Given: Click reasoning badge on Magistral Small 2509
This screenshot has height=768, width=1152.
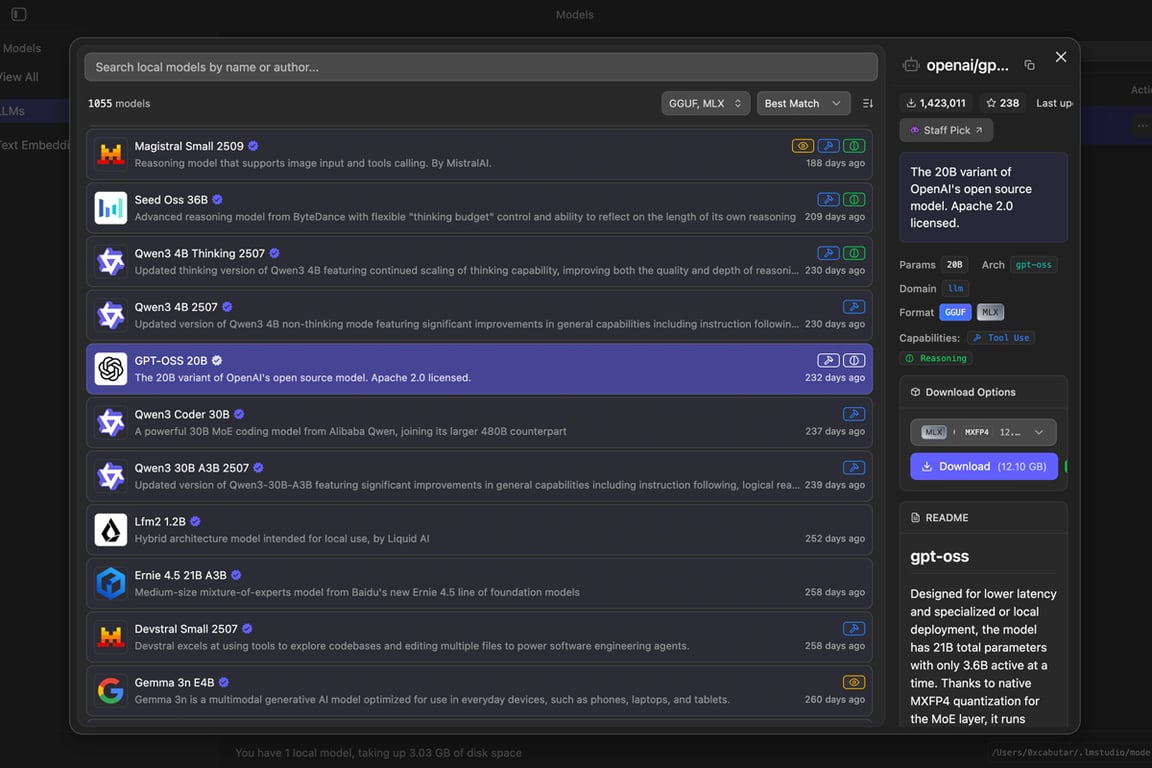Looking at the screenshot, I should [854, 146].
